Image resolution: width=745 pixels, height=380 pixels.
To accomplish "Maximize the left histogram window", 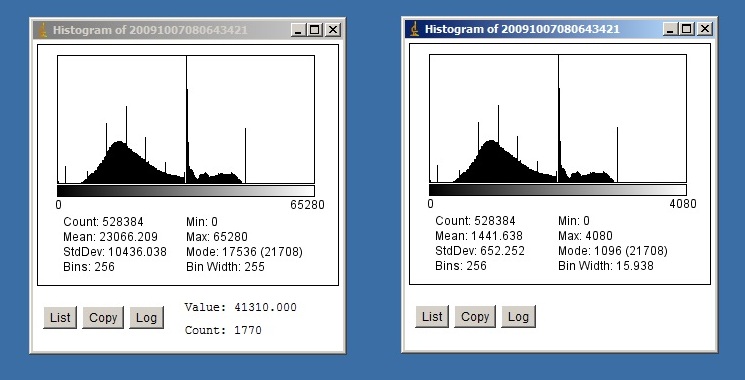I will (x=315, y=30).
